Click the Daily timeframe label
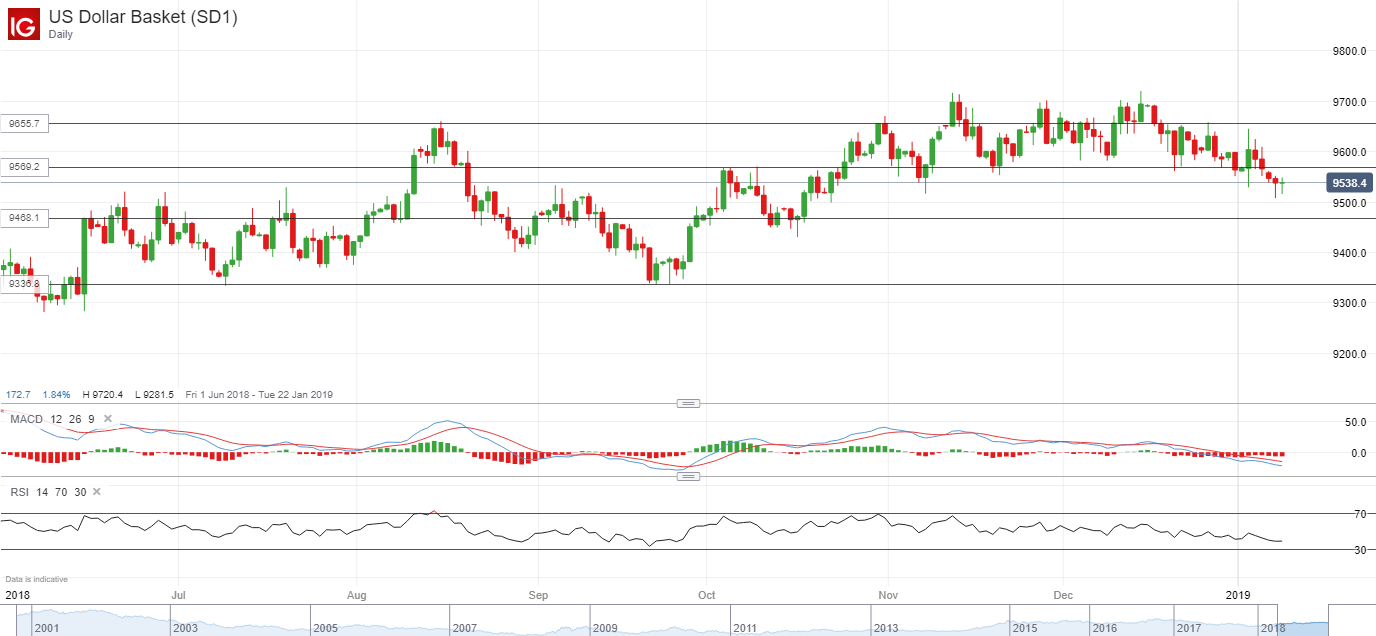 pos(61,34)
